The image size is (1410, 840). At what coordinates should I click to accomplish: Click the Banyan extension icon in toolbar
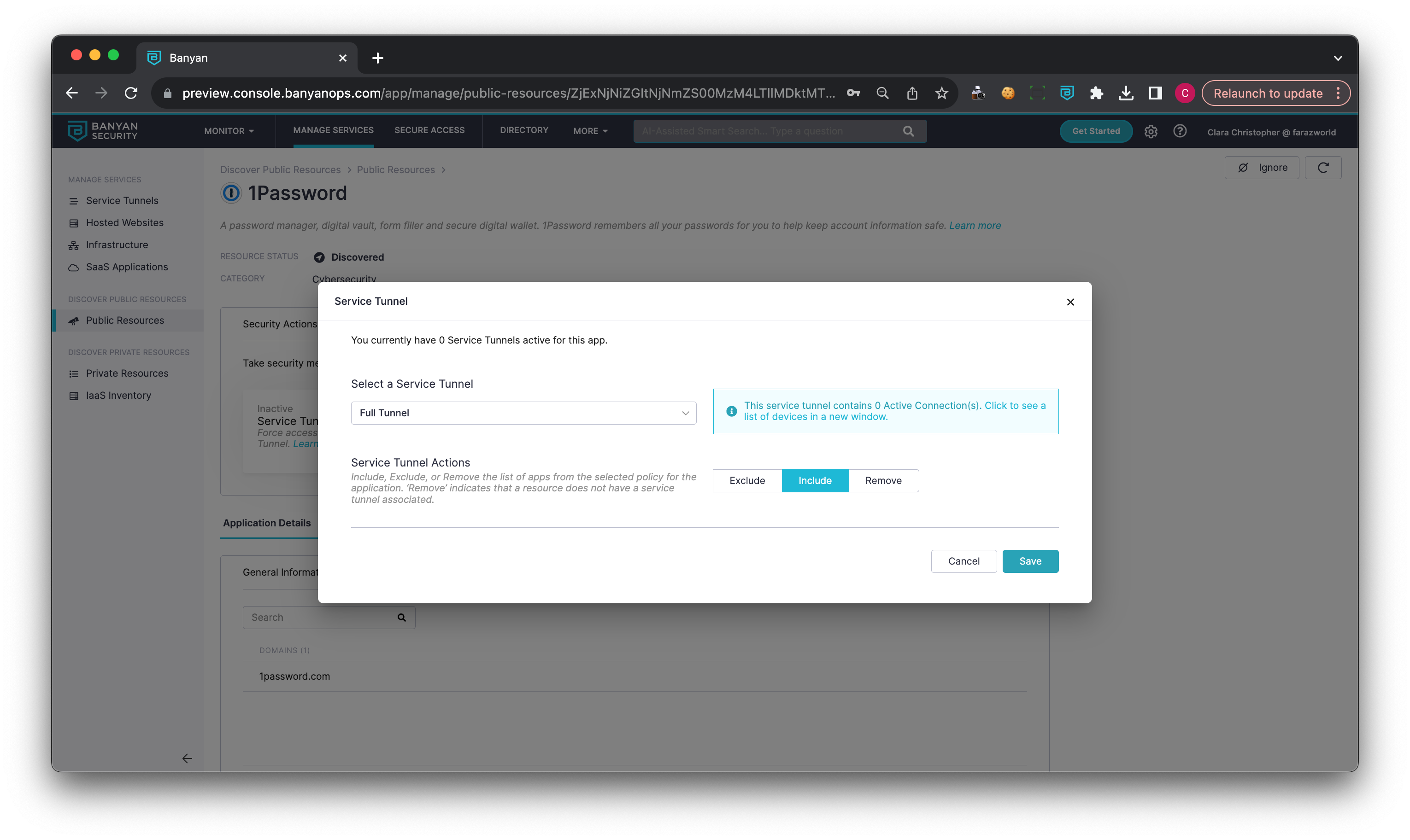tap(1066, 93)
